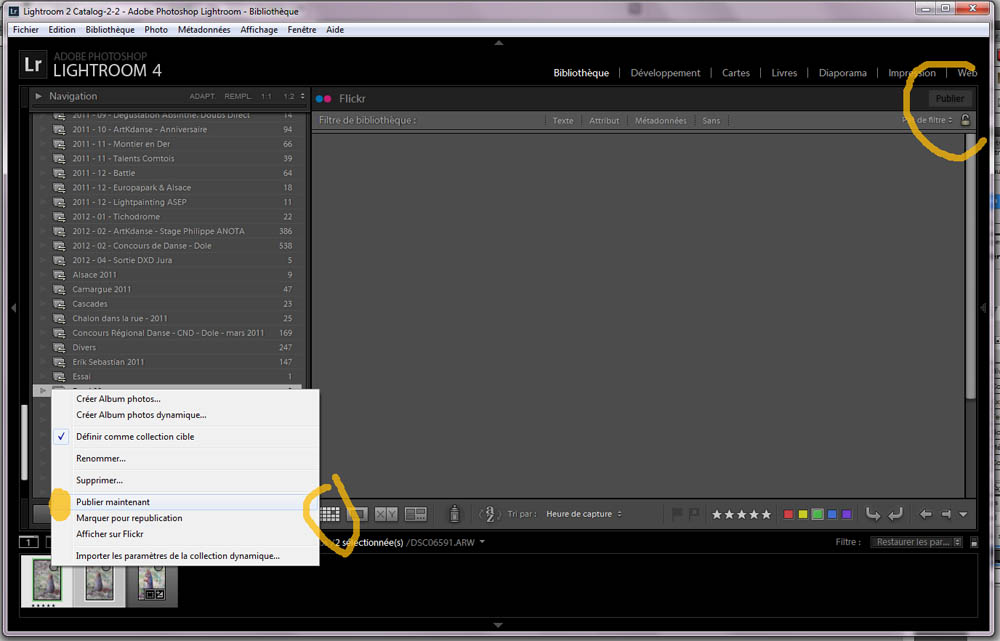Click collection icon beside 2012 - 01 - Tichodrome
Screen dimensions: 1000x641
point(59,217)
